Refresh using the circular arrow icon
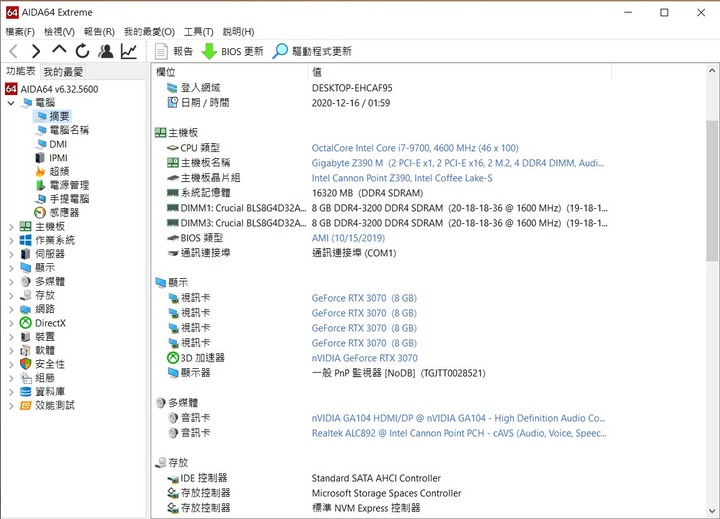The image size is (720, 519). point(82,51)
